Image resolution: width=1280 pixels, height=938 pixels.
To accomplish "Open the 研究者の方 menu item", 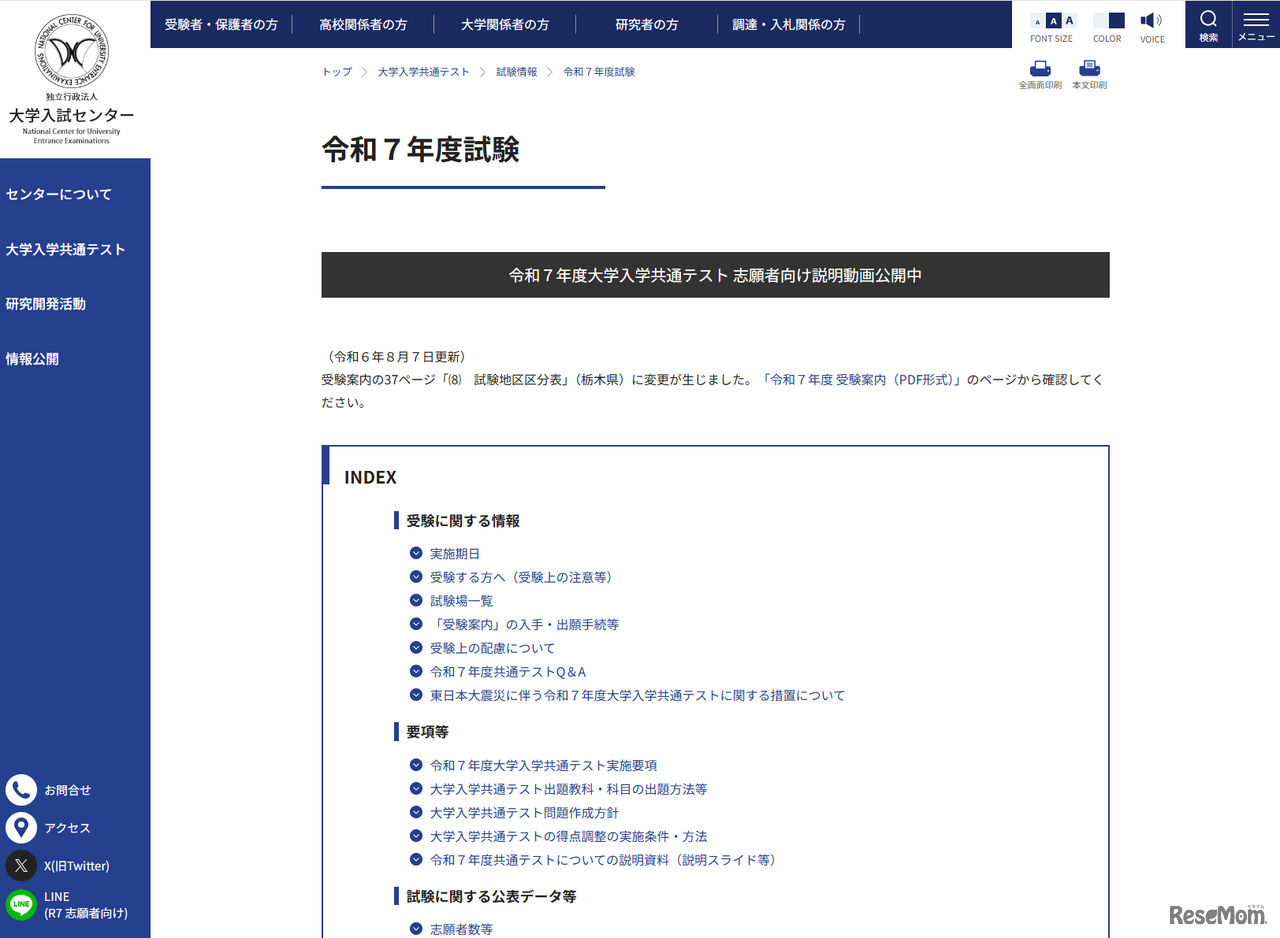I will pos(645,24).
